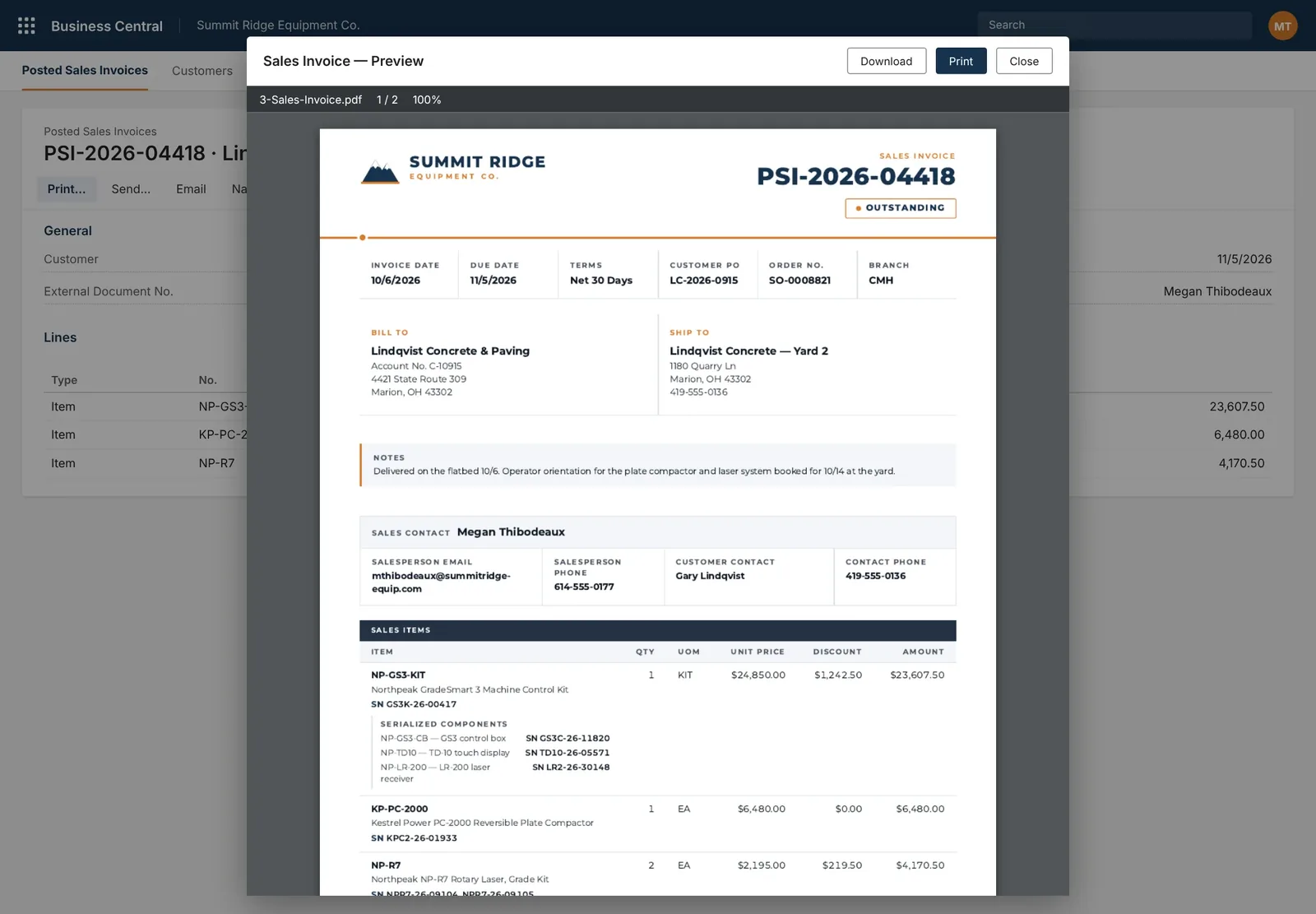This screenshot has height=914, width=1316.
Task: Click ship-to Lindqvist Concrete — Yard 2
Action: click(x=748, y=351)
